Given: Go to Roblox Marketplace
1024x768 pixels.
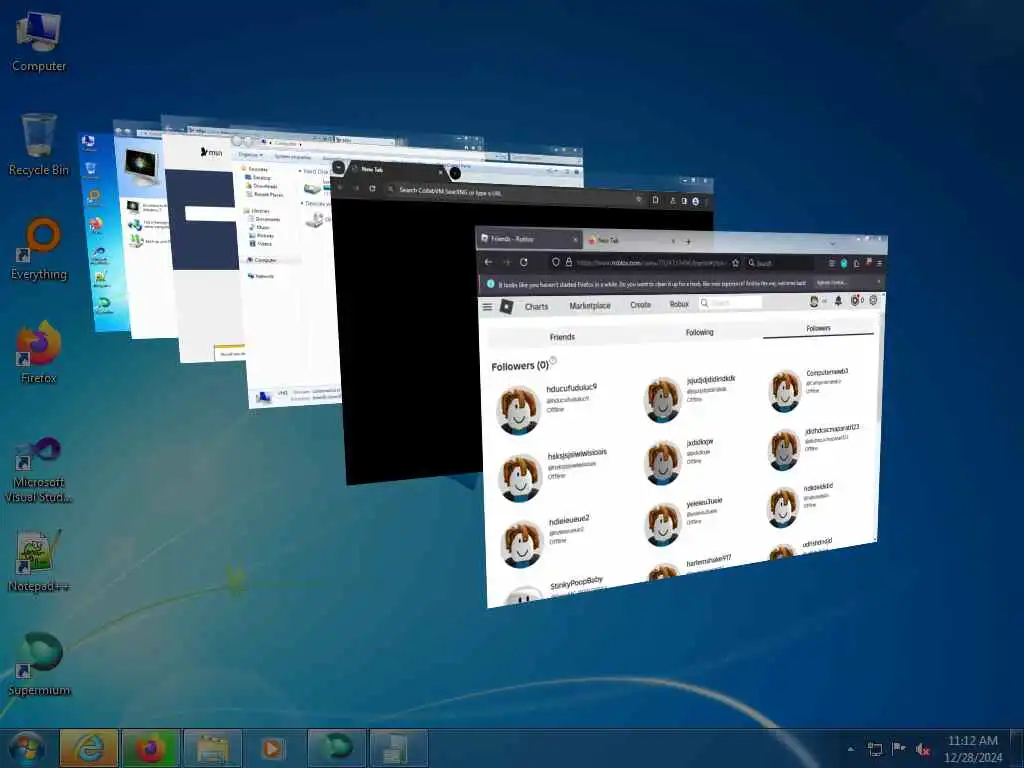Looking at the screenshot, I should pos(590,306).
